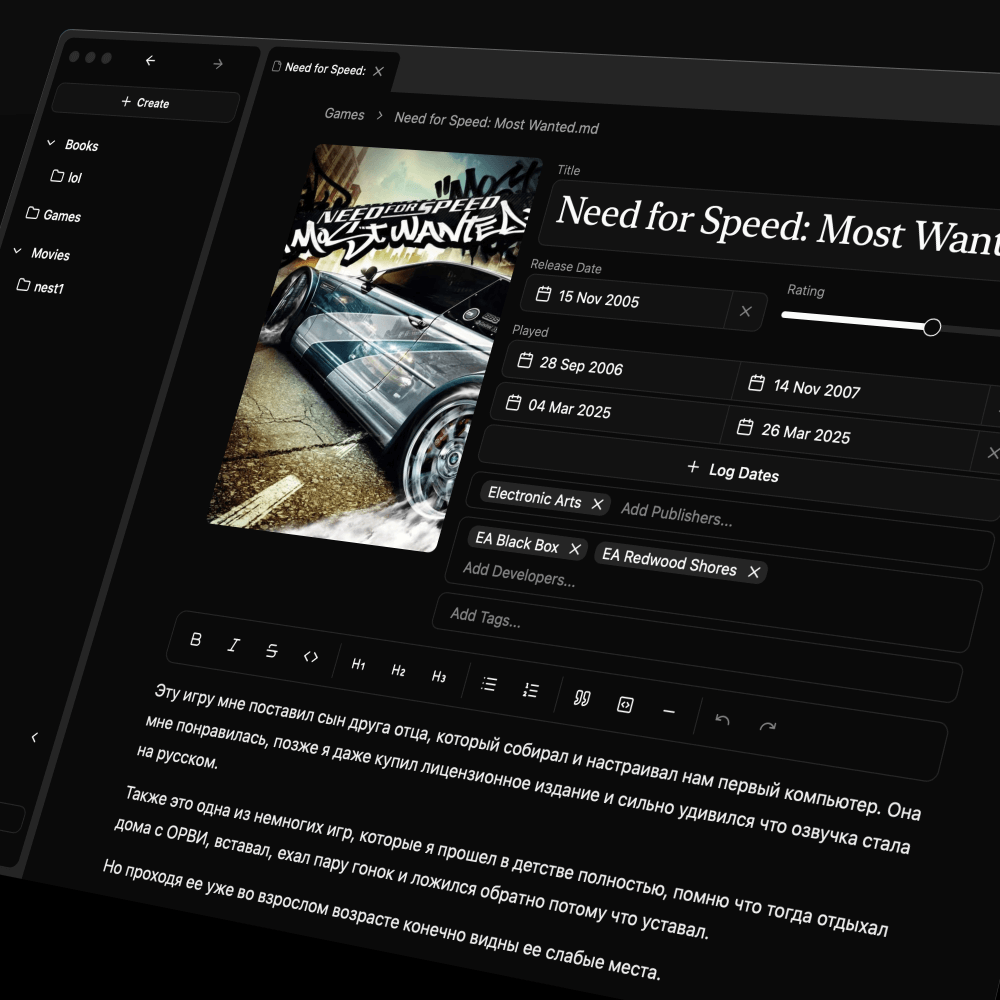
Task: Click the Add Tags input field
Action: point(600,625)
